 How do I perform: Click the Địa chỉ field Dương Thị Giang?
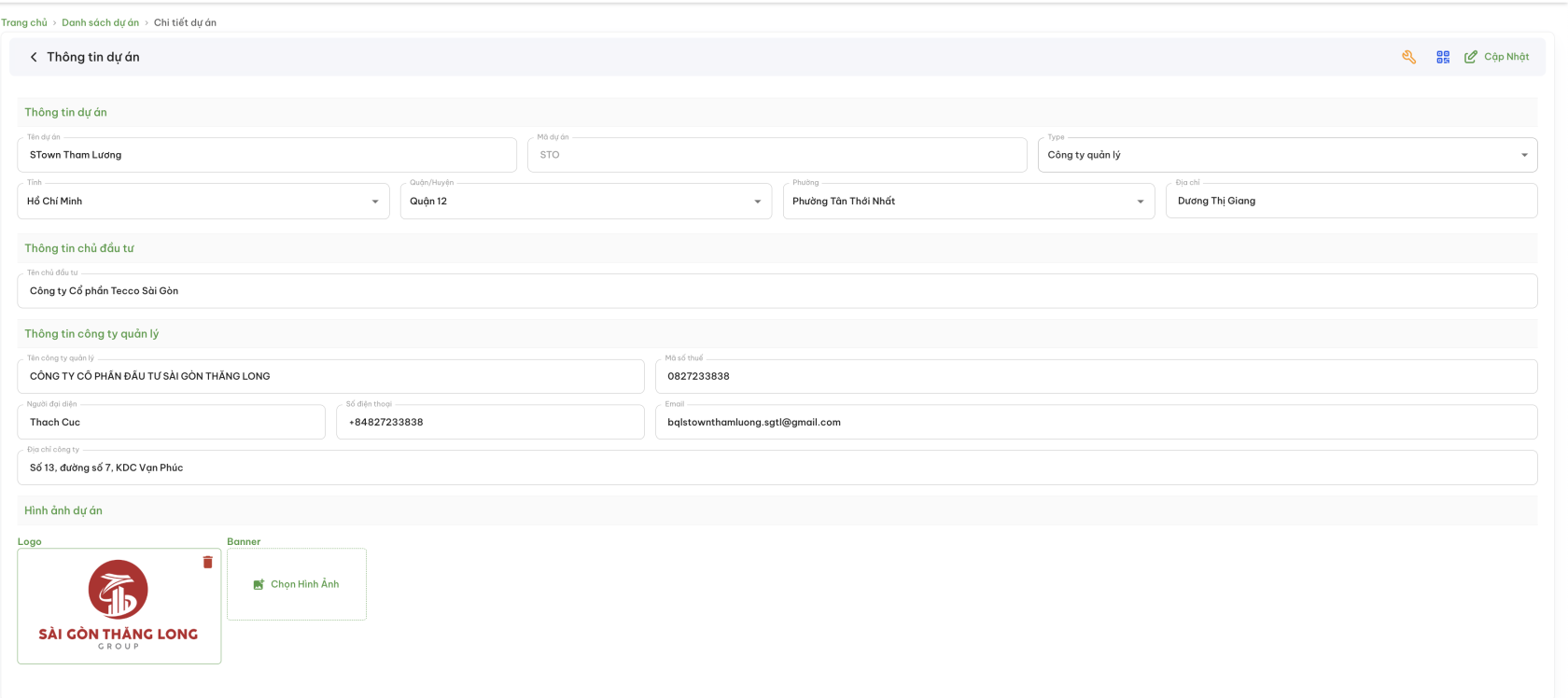(x=1351, y=201)
